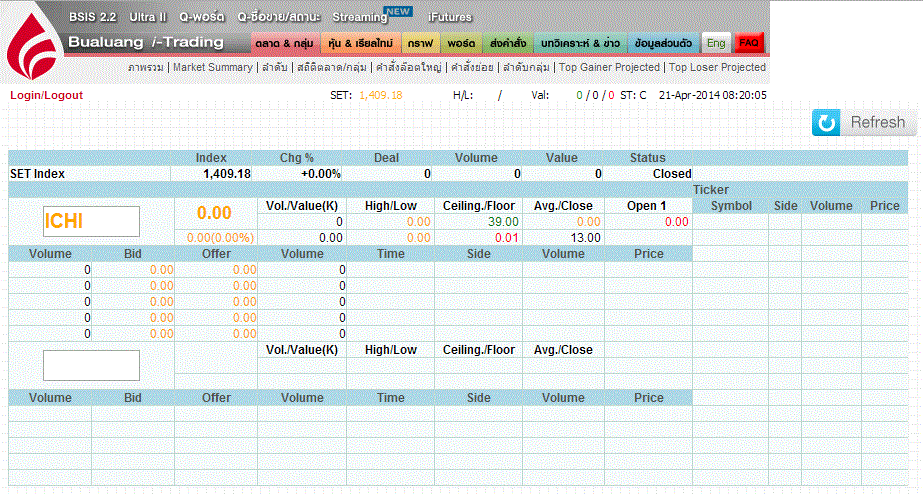
Task: Open the red FAQ button
Action: click(x=749, y=43)
